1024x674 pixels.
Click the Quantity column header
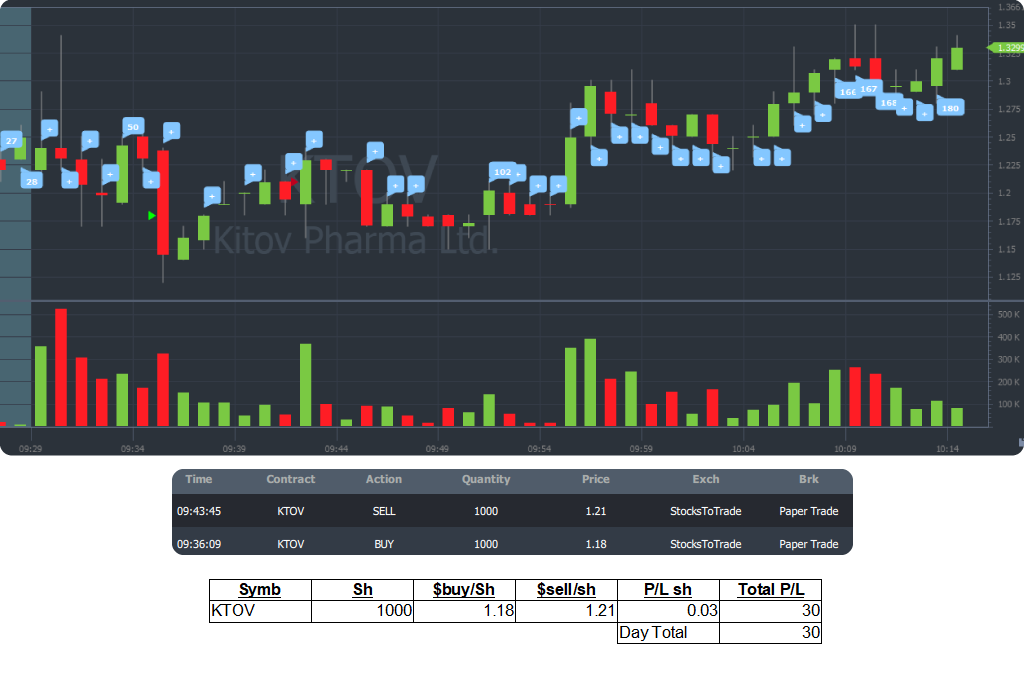click(x=486, y=480)
